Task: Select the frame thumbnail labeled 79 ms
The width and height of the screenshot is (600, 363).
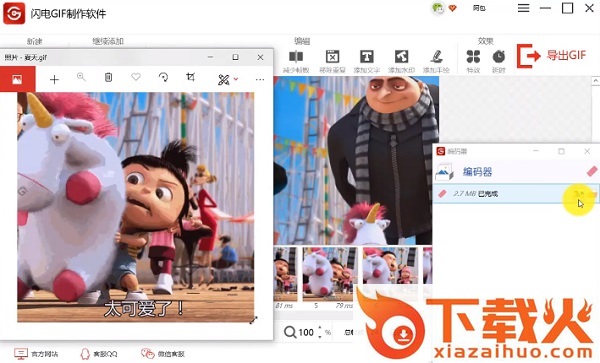Action: (x=329, y=274)
